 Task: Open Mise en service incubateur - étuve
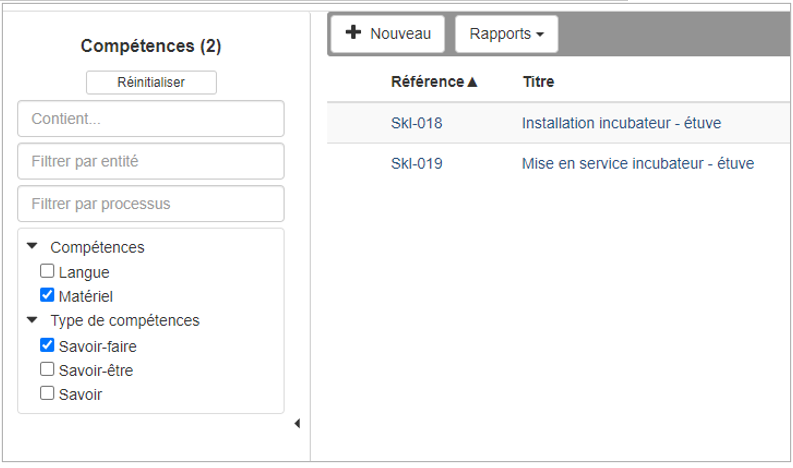pyautogui.click(x=637, y=163)
